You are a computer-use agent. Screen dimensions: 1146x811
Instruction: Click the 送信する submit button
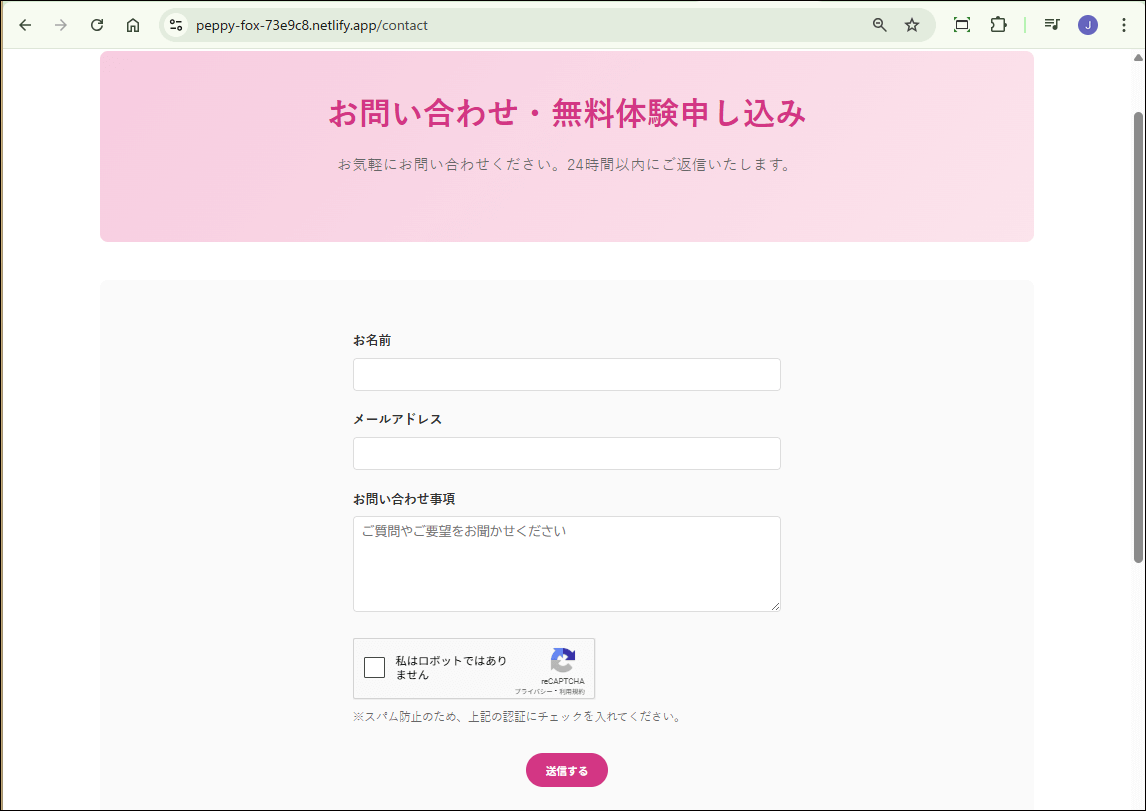566,770
